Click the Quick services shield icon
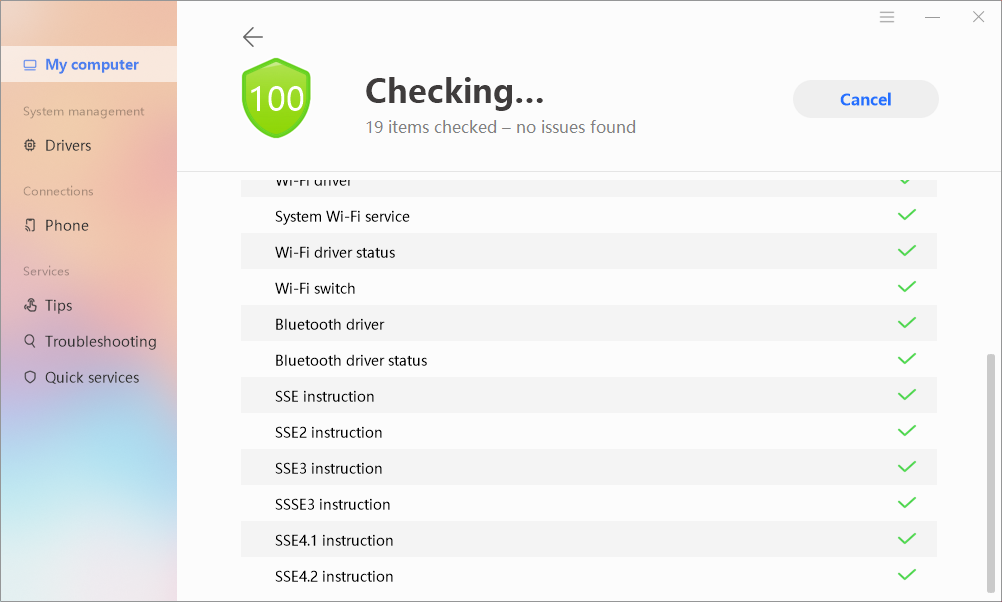 tap(30, 378)
